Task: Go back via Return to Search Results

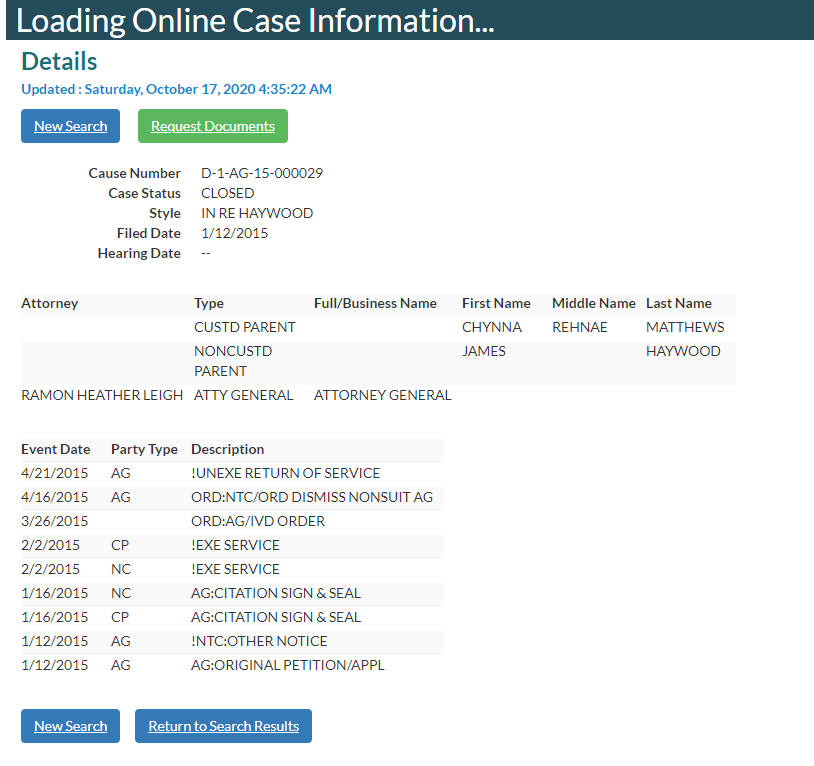Action: tap(223, 726)
